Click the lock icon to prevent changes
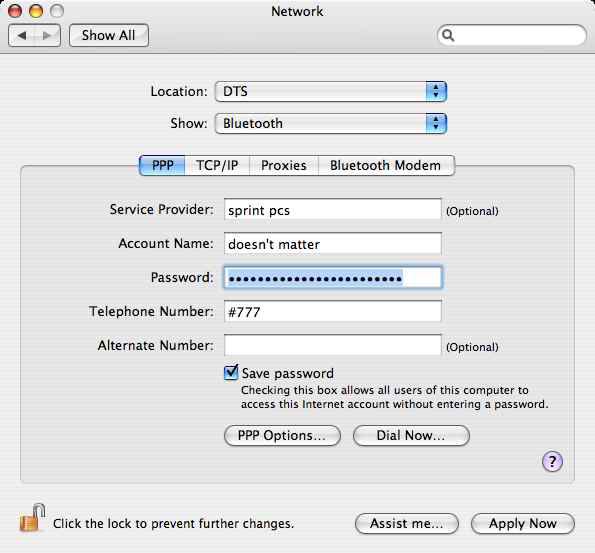 (32, 518)
